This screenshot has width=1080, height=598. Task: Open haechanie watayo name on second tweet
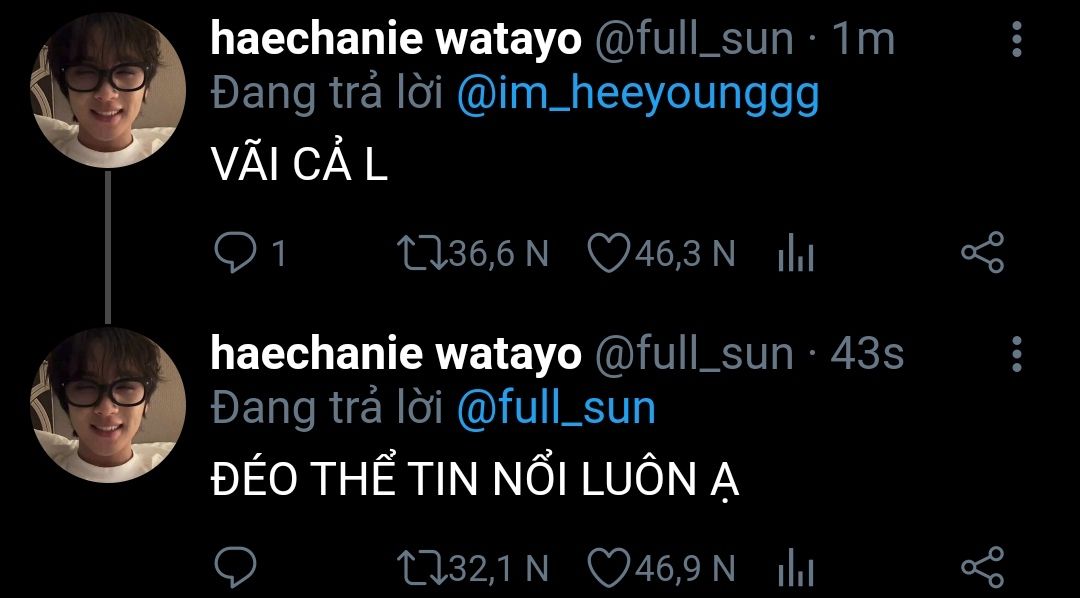point(395,354)
